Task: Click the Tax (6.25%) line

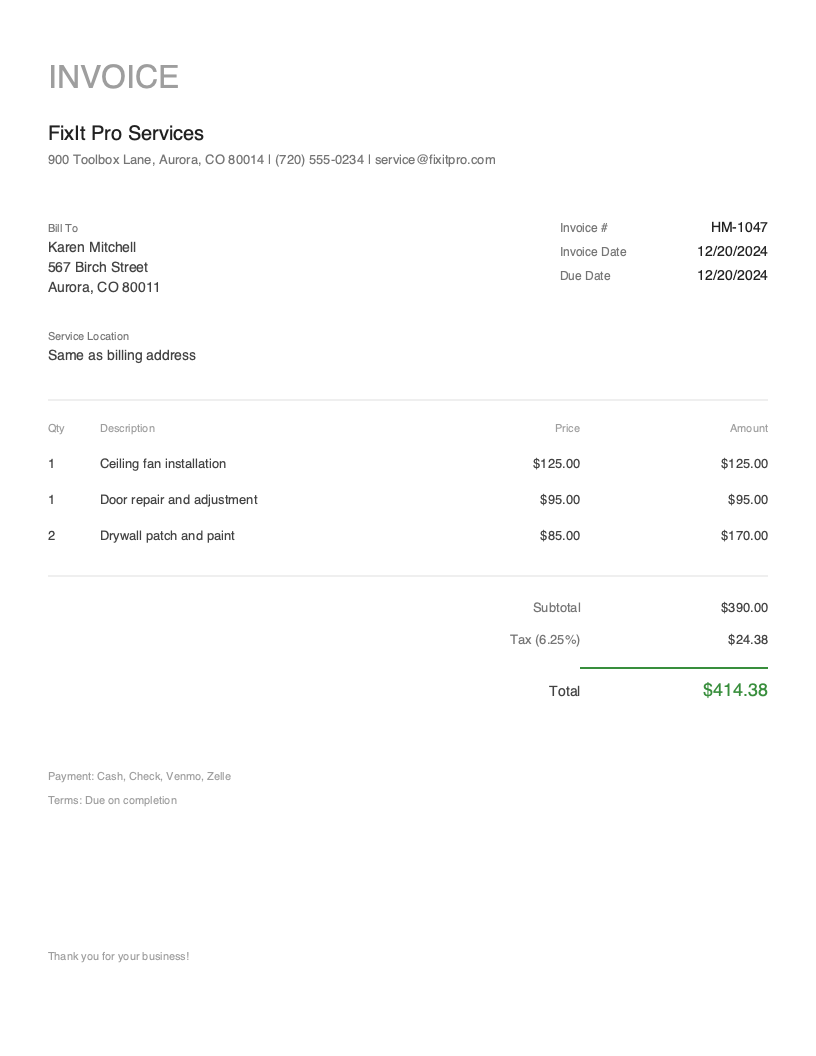Action: click(x=545, y=639)
